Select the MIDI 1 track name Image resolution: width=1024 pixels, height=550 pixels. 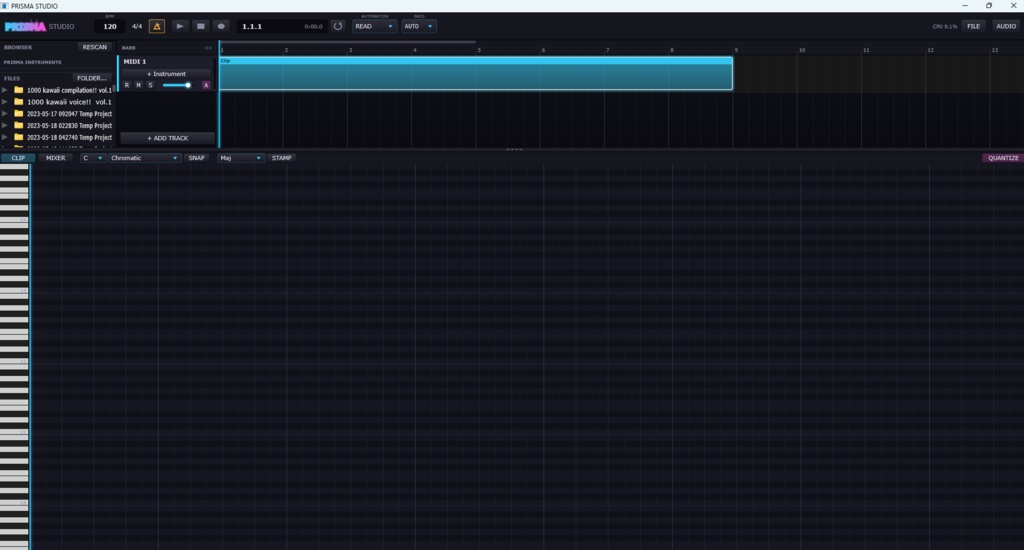(135, 61)
